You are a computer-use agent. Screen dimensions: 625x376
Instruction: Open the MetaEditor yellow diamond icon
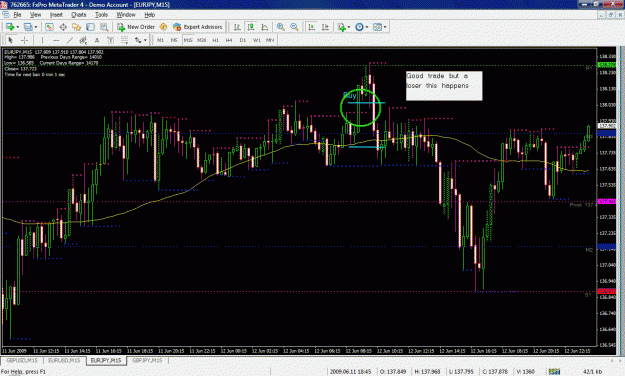pyautogui.click(x=163, y=27)
